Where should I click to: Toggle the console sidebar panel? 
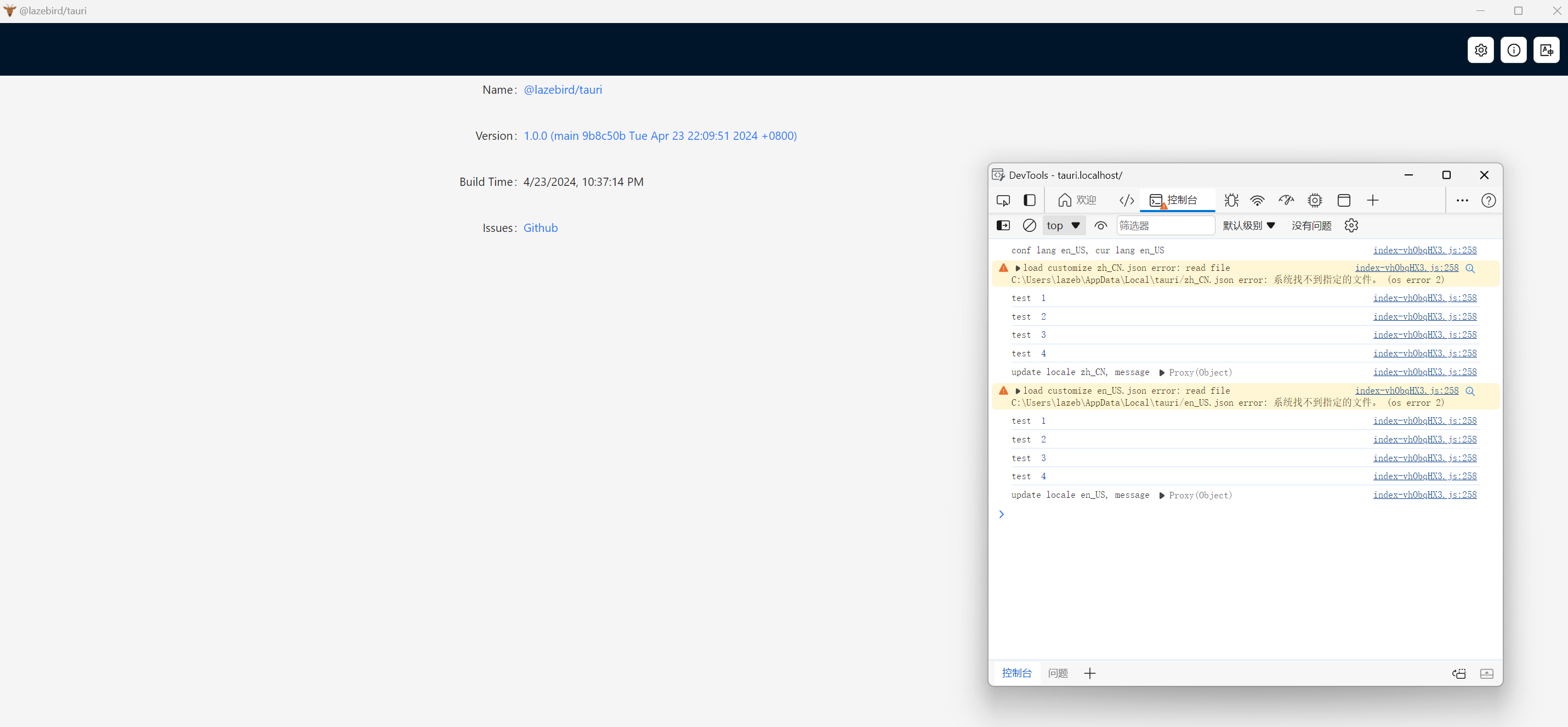tap(1003, 225)
